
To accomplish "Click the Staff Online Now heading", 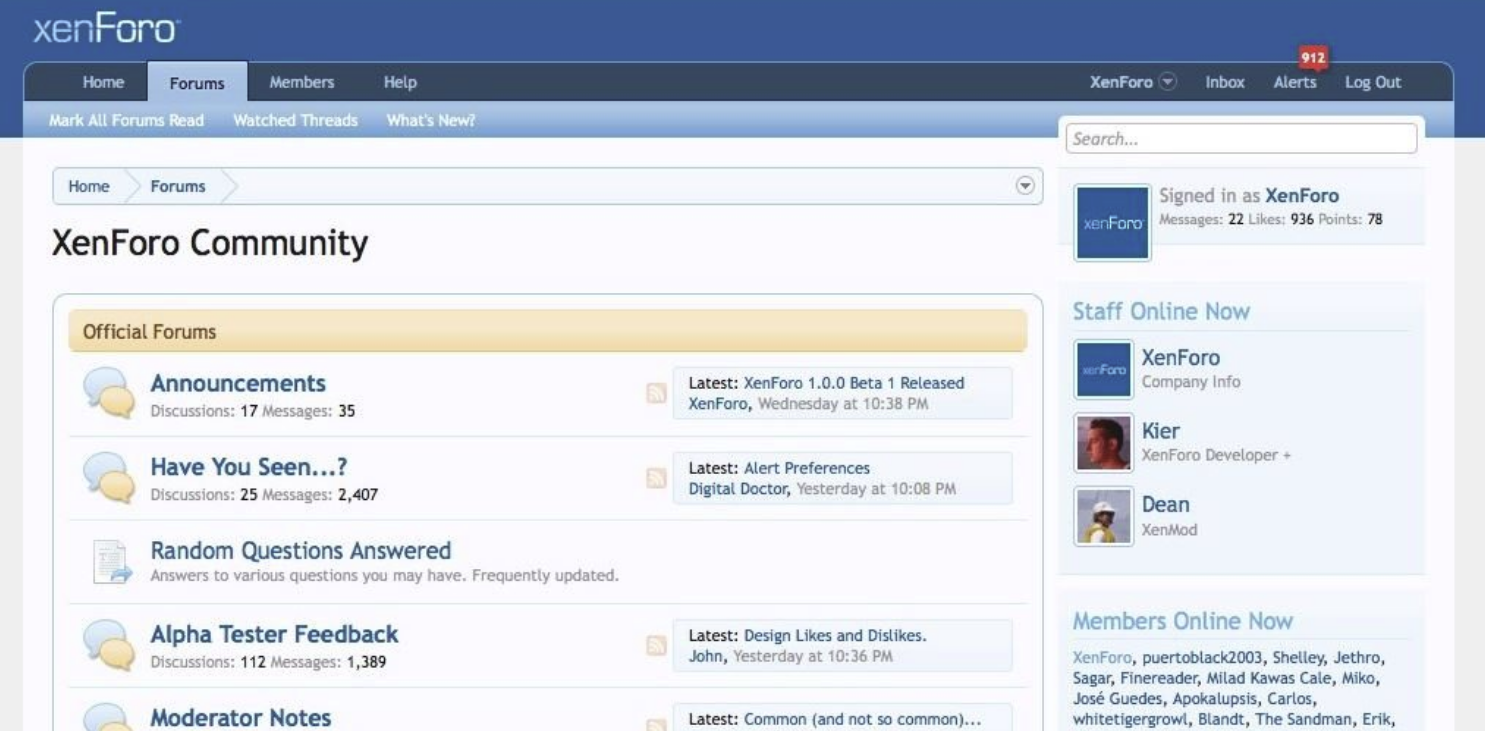I will point(1161,311).
